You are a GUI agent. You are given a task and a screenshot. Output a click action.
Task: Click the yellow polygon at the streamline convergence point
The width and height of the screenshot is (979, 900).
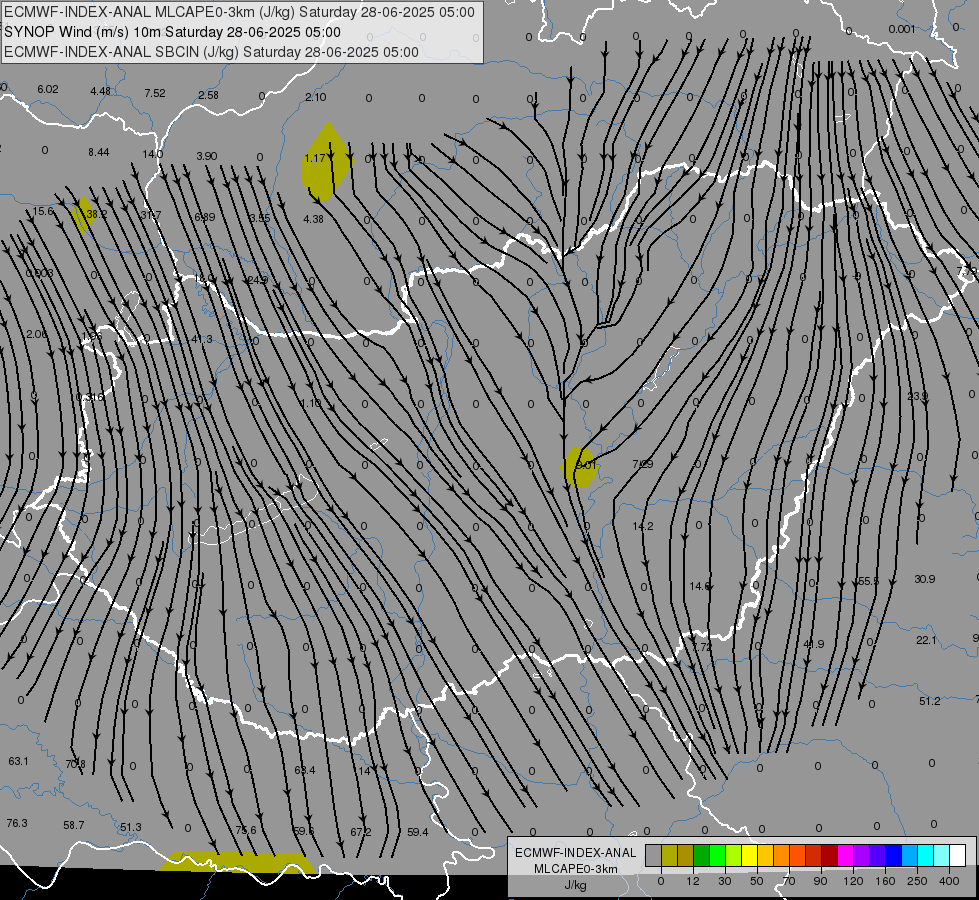[x=580, y=467]
